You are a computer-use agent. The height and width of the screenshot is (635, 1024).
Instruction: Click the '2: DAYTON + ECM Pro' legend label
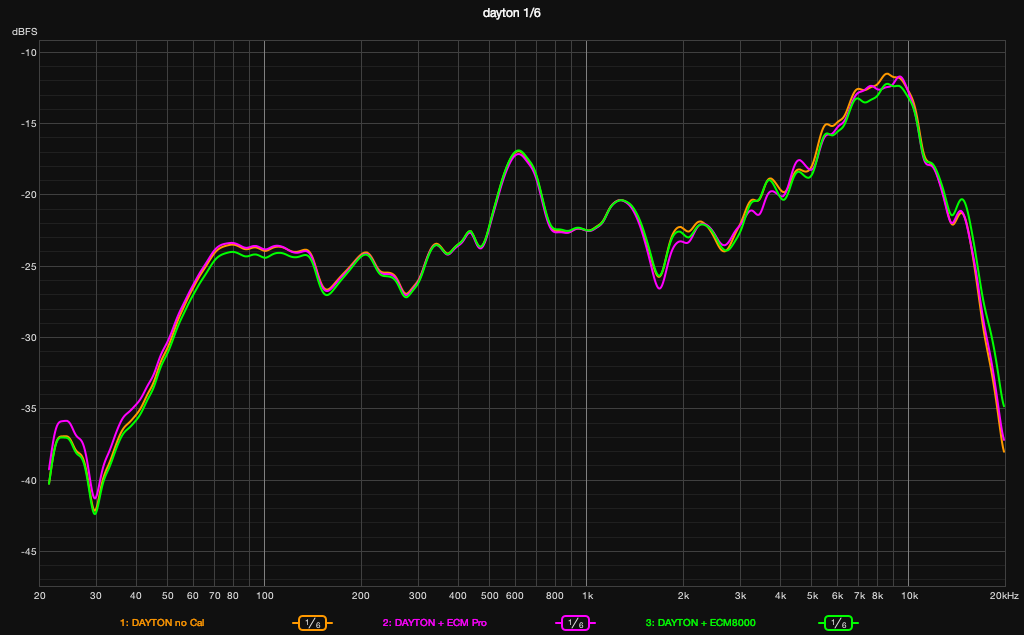[435, 623]
